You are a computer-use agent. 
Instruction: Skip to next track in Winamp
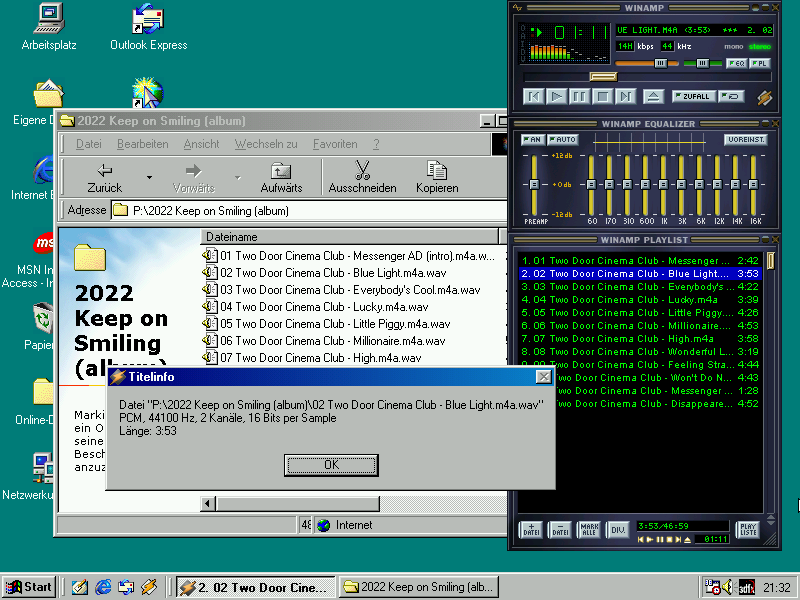626,96
